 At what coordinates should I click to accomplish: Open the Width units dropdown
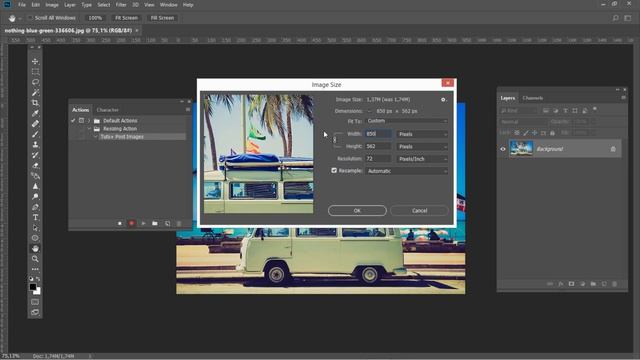tap(422, 134)
